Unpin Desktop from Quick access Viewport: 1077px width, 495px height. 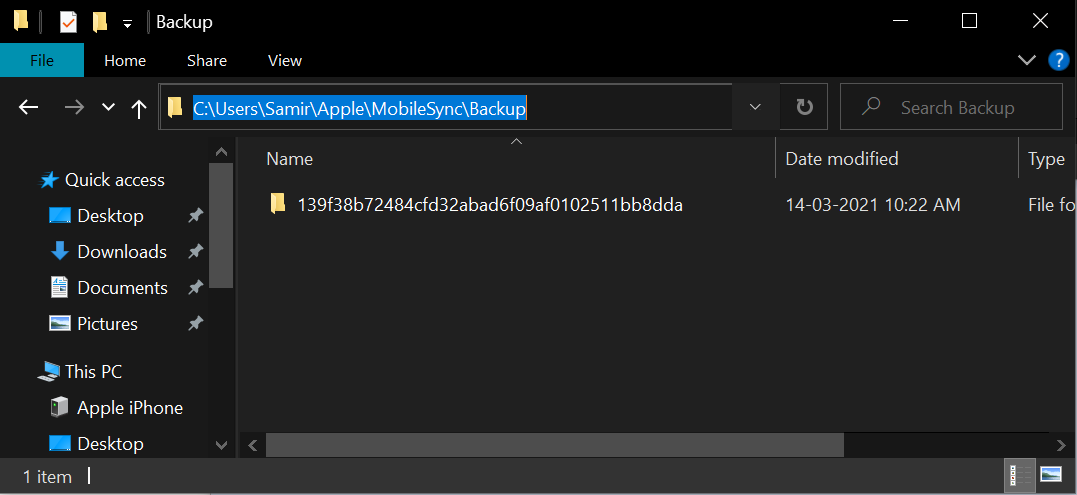tap(196, 216)
